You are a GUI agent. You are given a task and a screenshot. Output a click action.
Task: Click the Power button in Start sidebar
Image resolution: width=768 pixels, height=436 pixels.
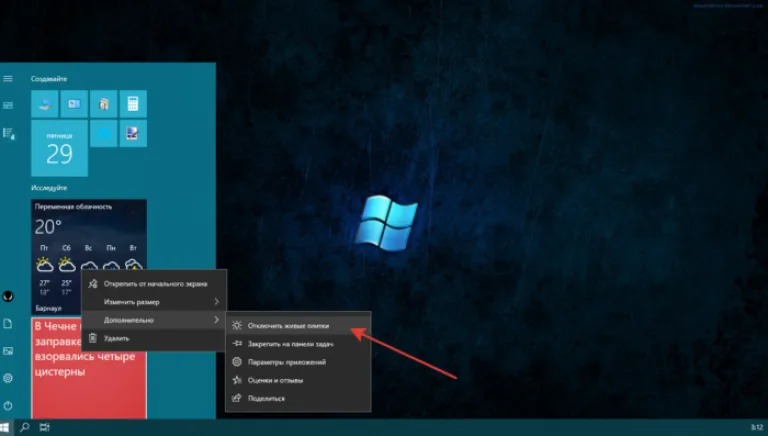[8, 406]
